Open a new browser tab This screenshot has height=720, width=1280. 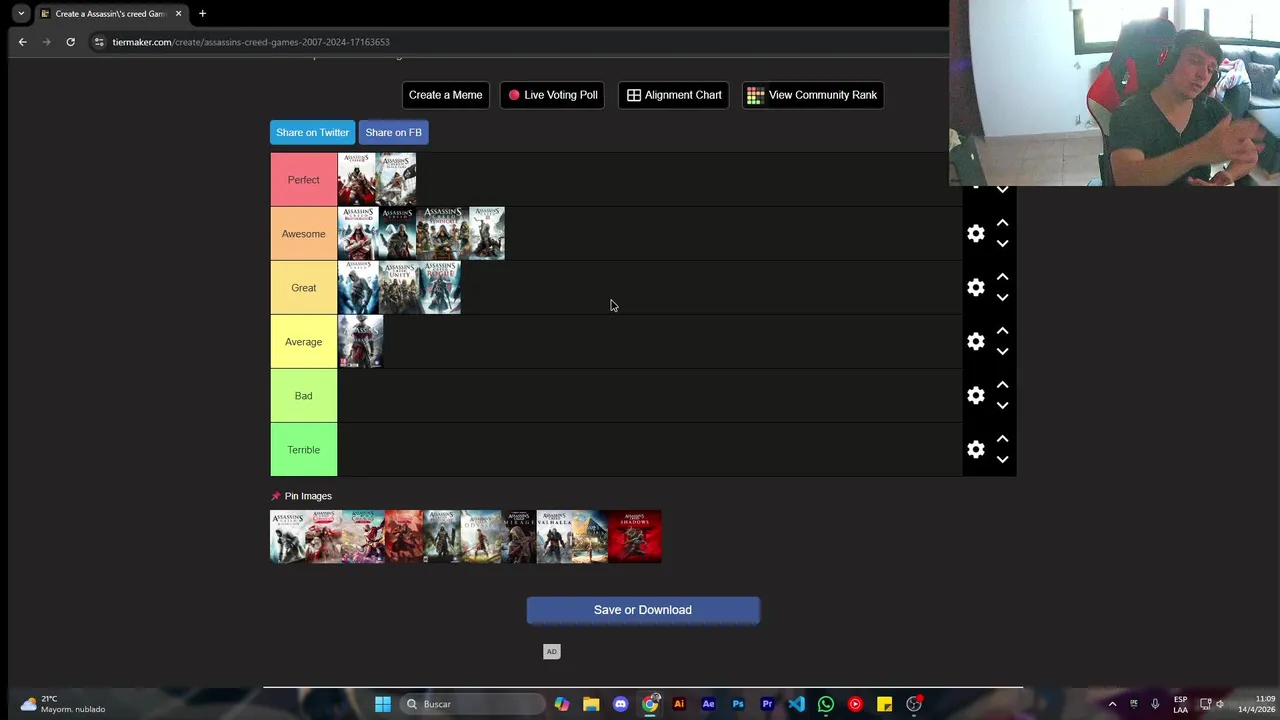coord(202,14)
